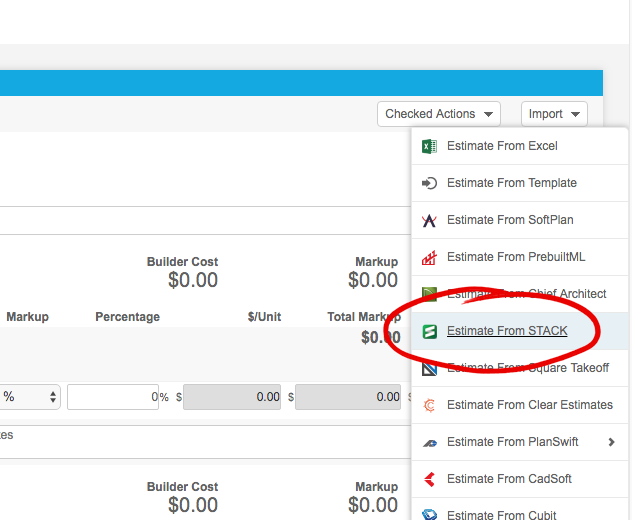The width and height of the screenshot is (632, 520).
Task: Click the Chief Architect green icon
Action: click(x=429, y=294)
